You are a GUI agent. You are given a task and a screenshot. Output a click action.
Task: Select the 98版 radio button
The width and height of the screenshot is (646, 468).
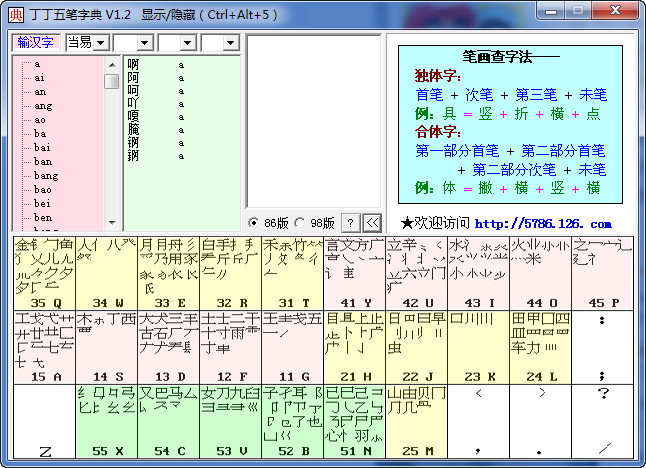point(300,222)
